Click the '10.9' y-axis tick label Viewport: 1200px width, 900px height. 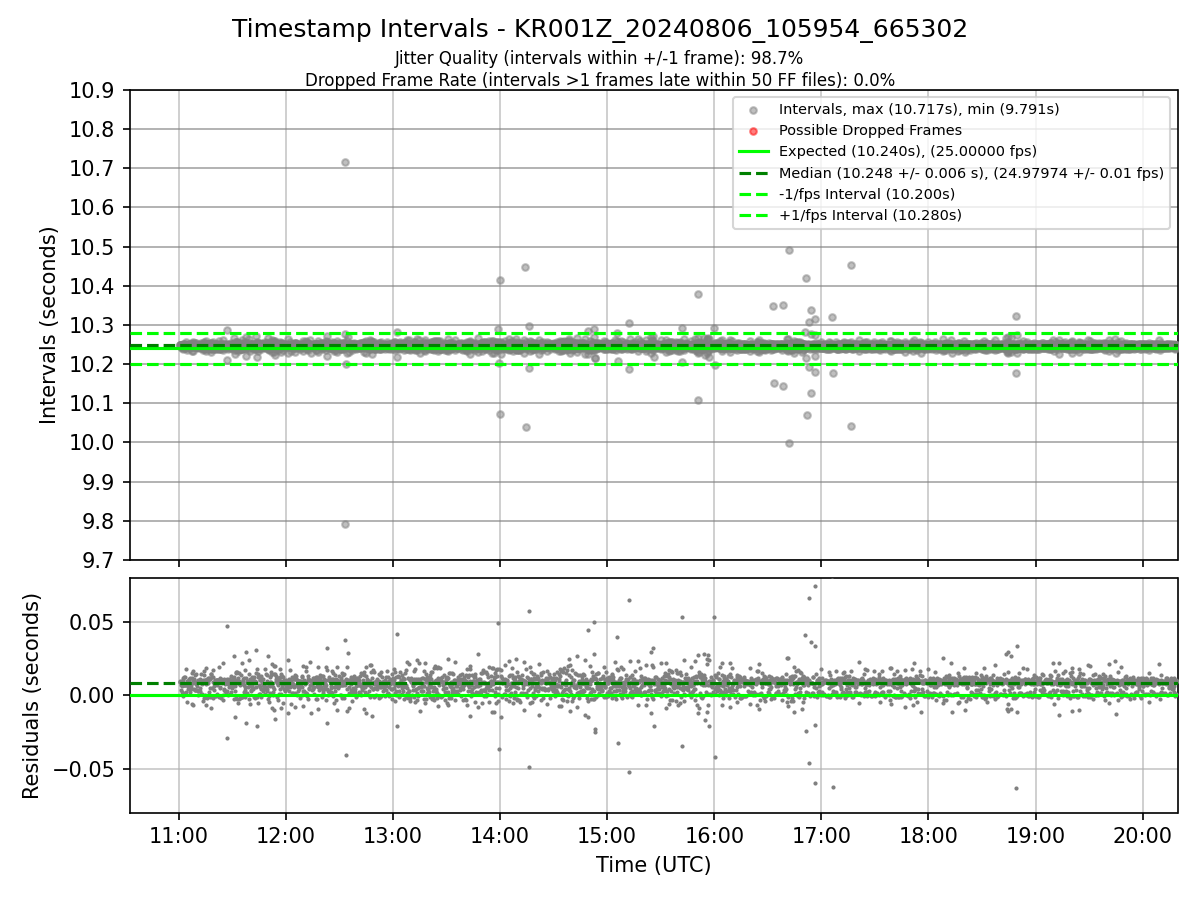tap(94, 91)
